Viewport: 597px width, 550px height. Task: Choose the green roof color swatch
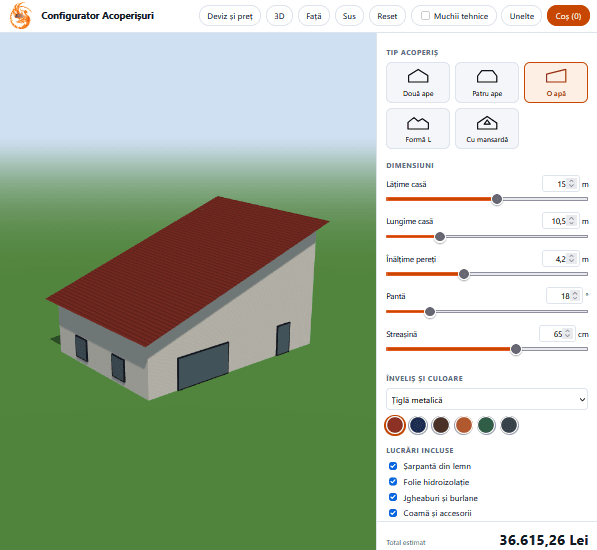coord(486,425)
